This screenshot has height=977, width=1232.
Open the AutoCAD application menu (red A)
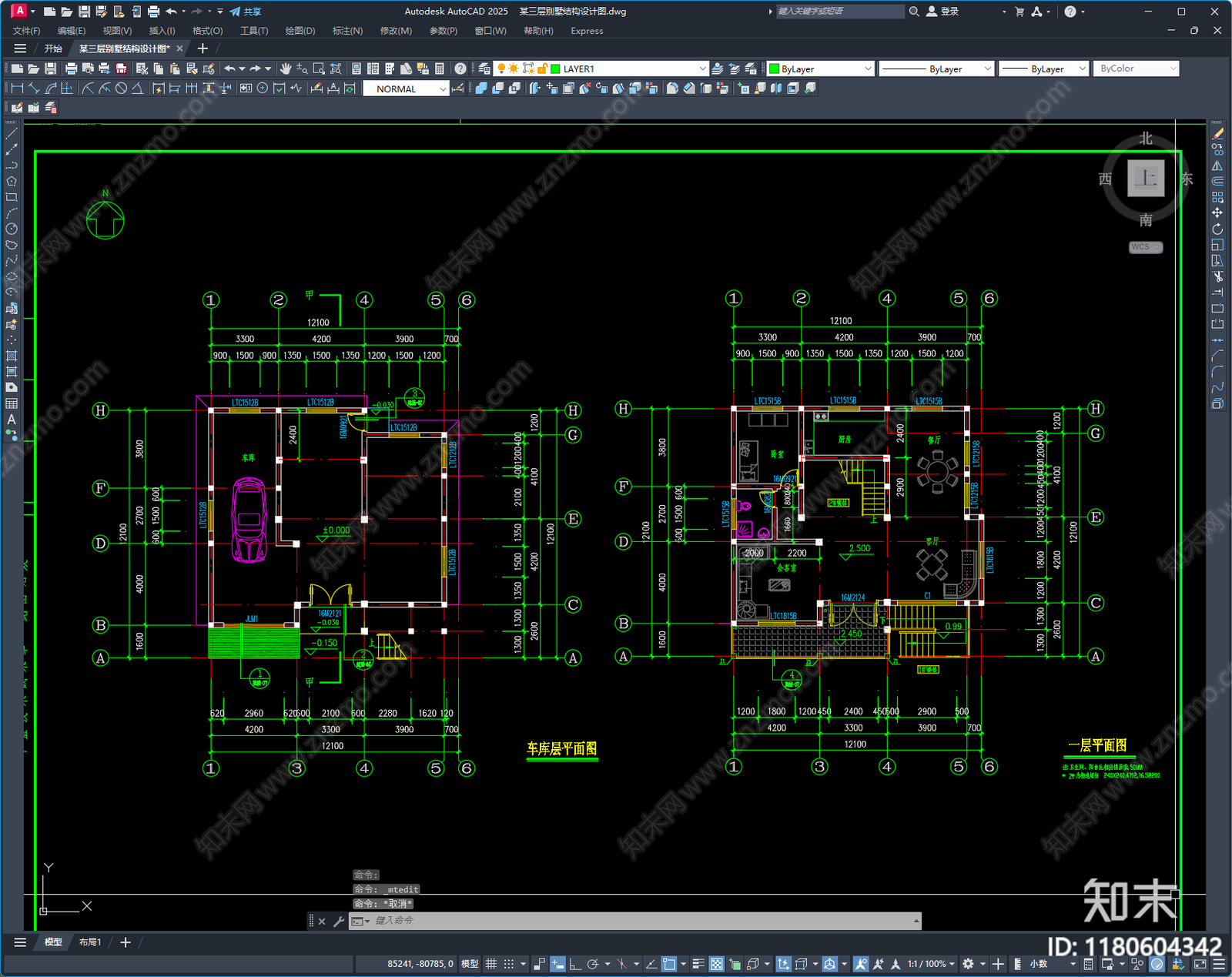[x=19, y=11]
